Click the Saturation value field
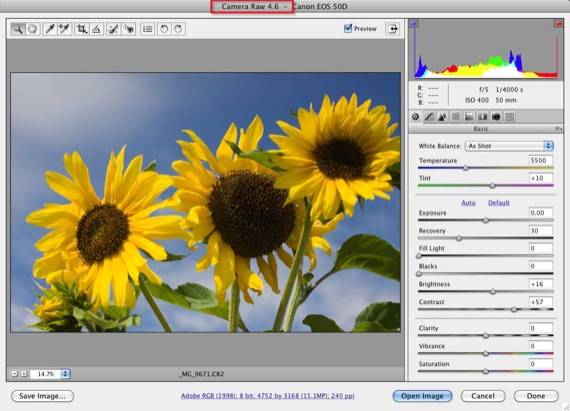 coord(541,363)
